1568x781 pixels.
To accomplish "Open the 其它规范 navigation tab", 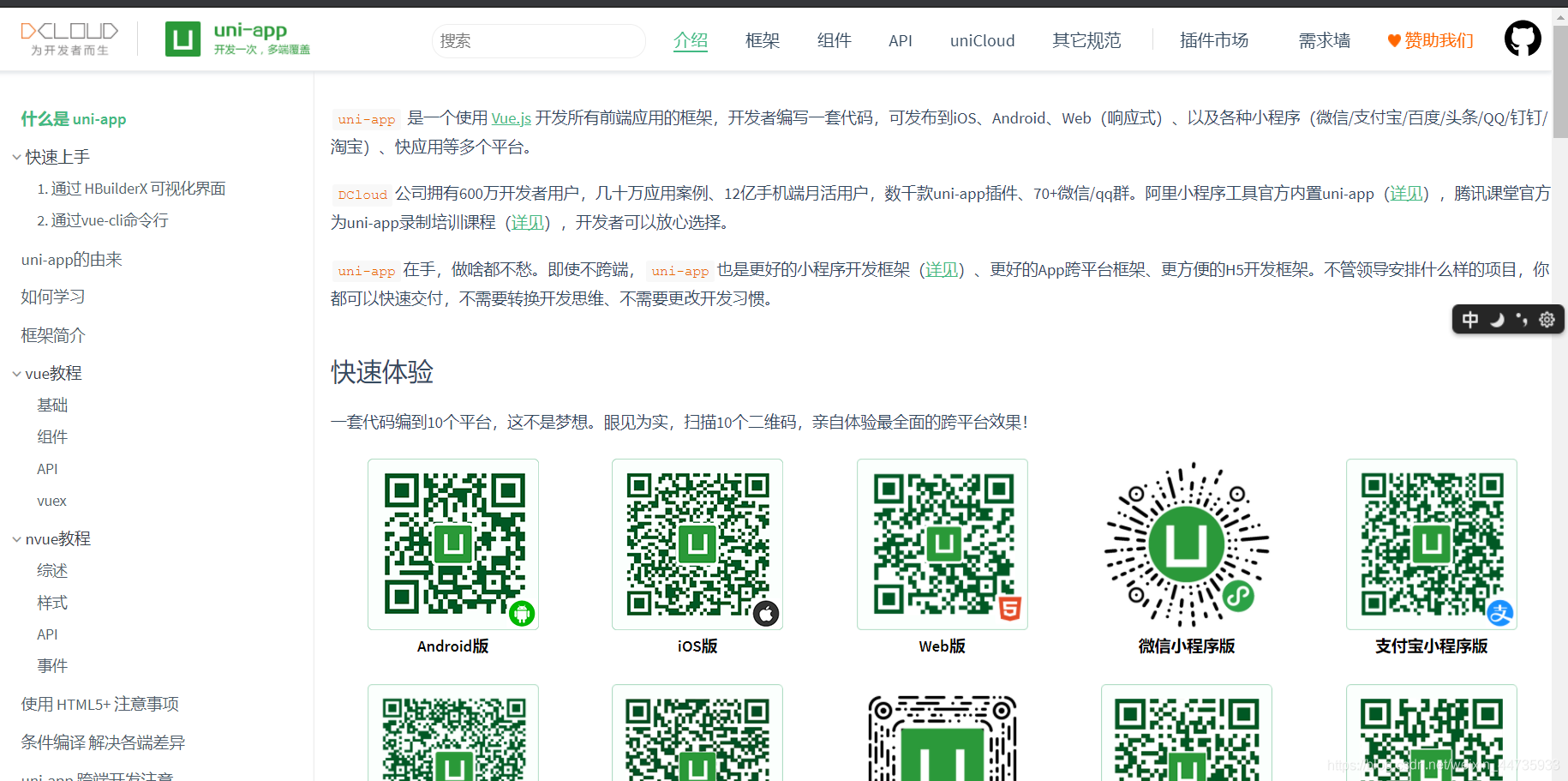I will click(x=1086, y=40).
